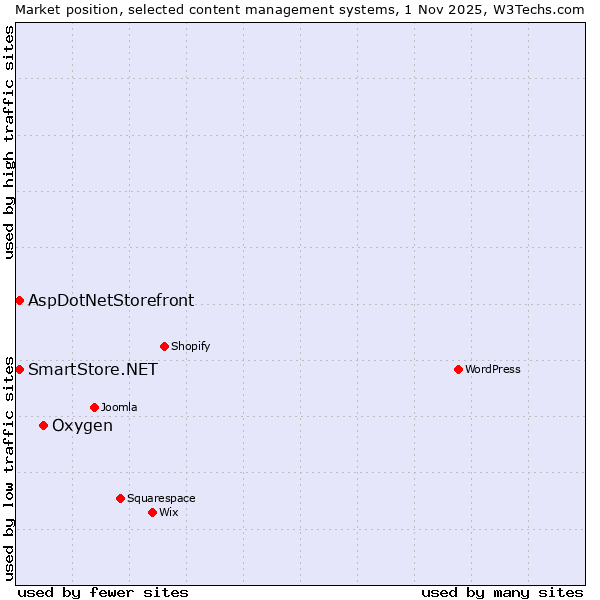Click the chart title mentioning W3Techs.com
Viewport: 600px width, 600px height.
click(300, 9)
